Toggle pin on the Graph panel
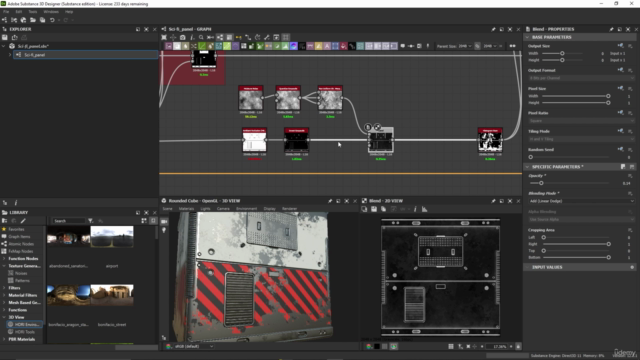The width and height of the screenshot is (640, 360). tap(493, 29)
